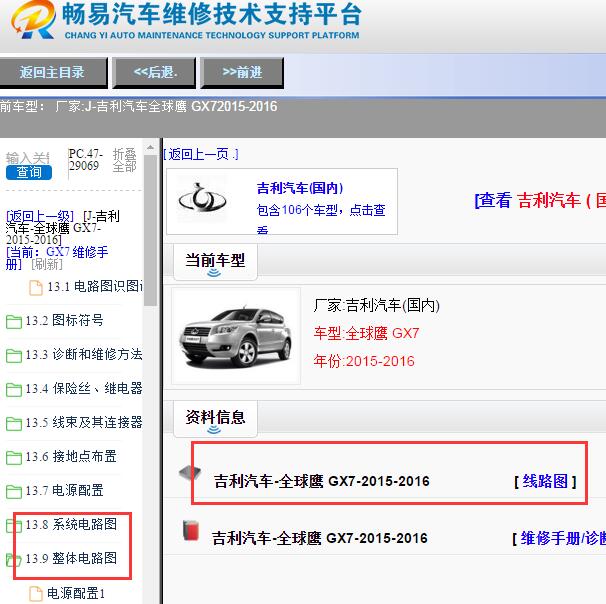Viewport: 606px width, 604px height.
Task: Click document icon for 13.1 电路图识图
Action: 36,288
